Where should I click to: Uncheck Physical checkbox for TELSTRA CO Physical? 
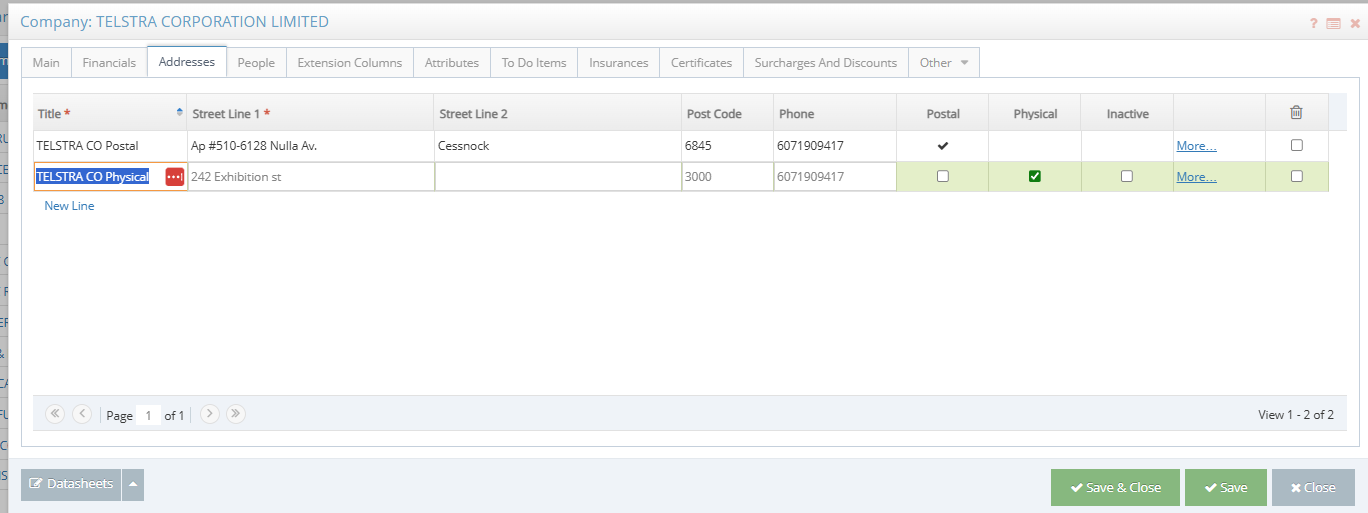tap(1035, 176)
